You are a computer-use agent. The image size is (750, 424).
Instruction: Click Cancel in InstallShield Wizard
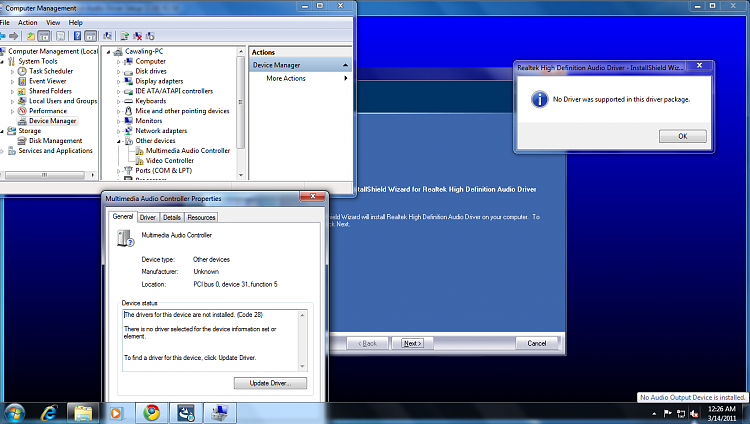tap(537, 343)
